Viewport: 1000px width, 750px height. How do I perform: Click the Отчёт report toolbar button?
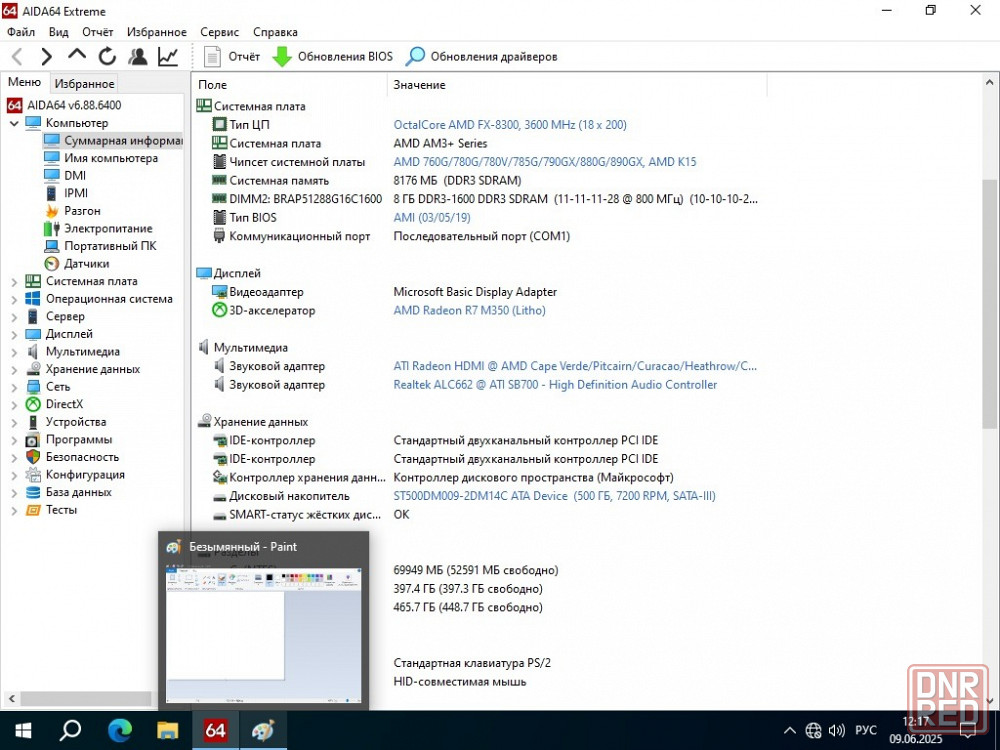tap(232, 57)
